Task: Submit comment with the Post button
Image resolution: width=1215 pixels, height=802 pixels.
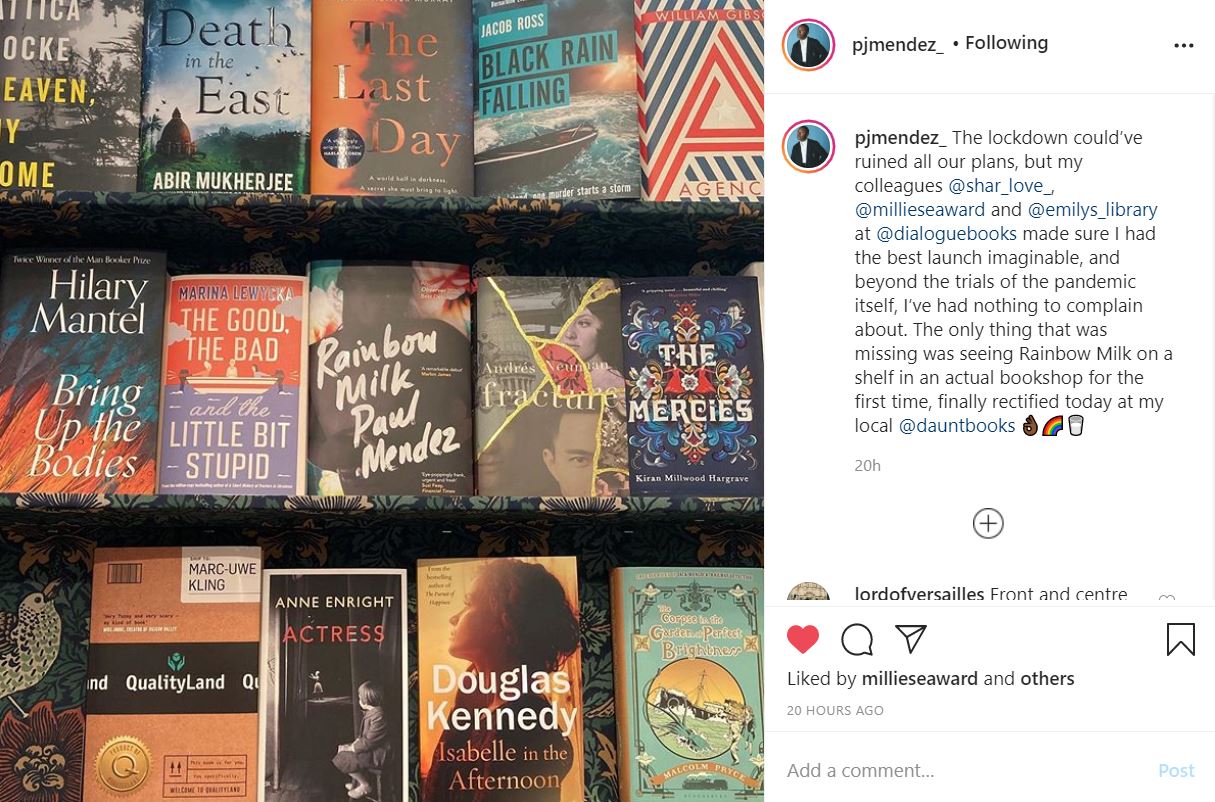Action: [1176, 770]
